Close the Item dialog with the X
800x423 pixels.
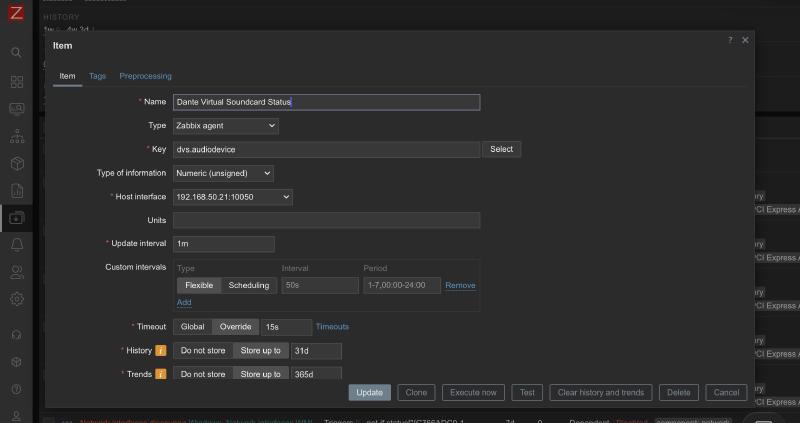tap(745, 40)
